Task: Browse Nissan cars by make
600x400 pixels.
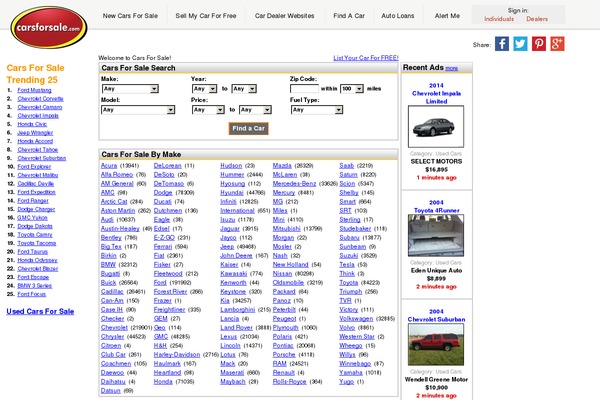Action: (x=282, y=274)
